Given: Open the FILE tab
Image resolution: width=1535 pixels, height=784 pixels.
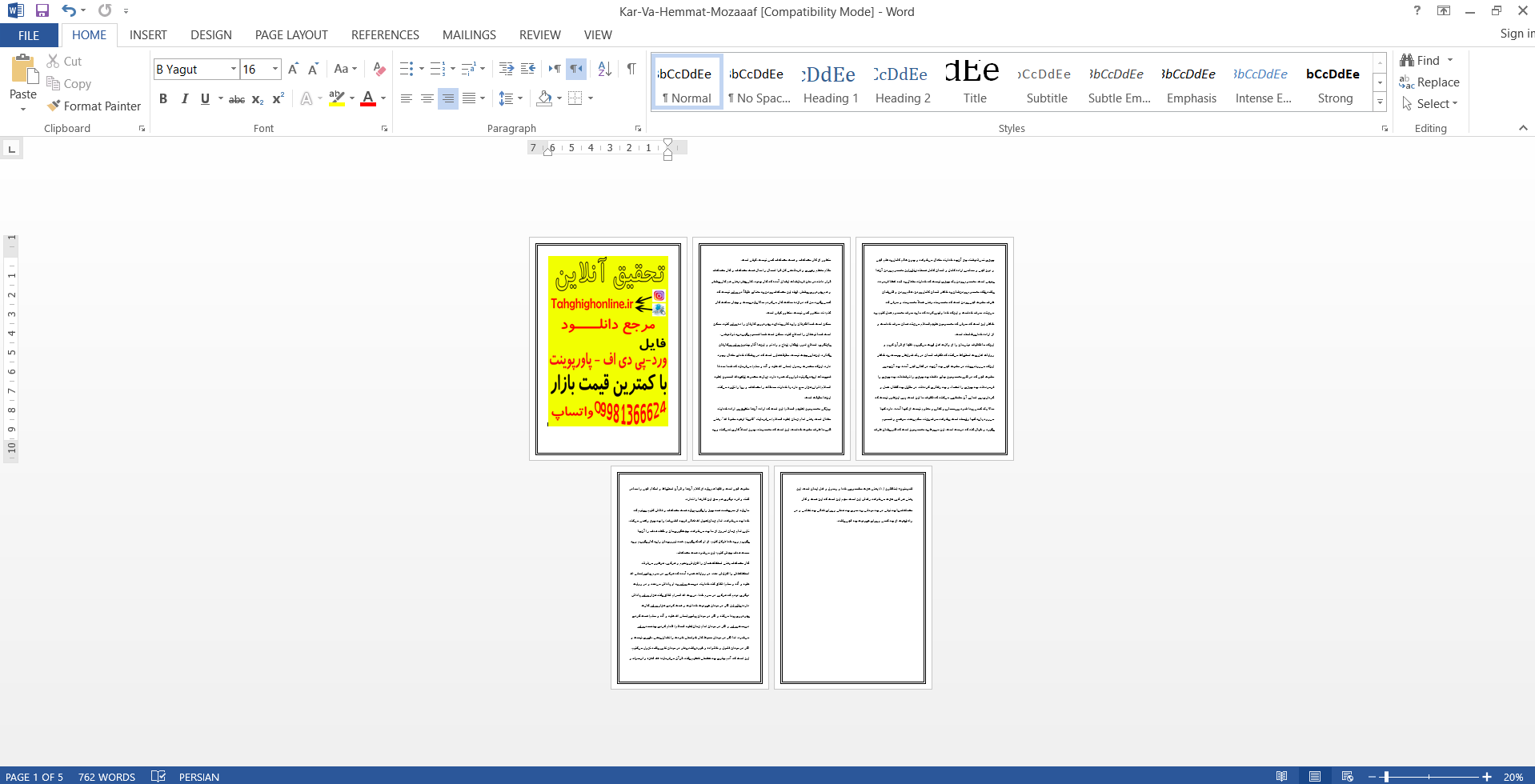Looking at the screenshot, I should (29, 35).
